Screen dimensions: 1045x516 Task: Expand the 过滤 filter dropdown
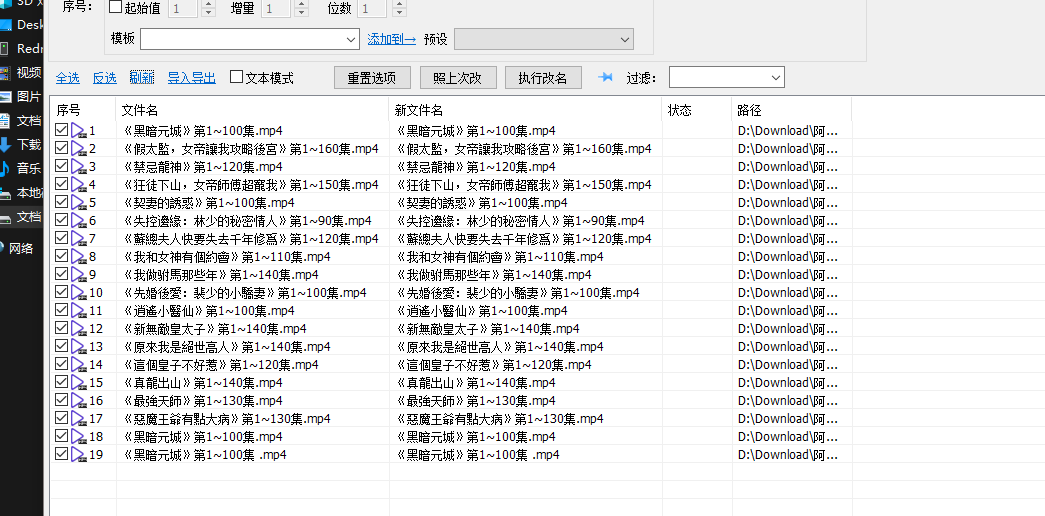(776, 78)
